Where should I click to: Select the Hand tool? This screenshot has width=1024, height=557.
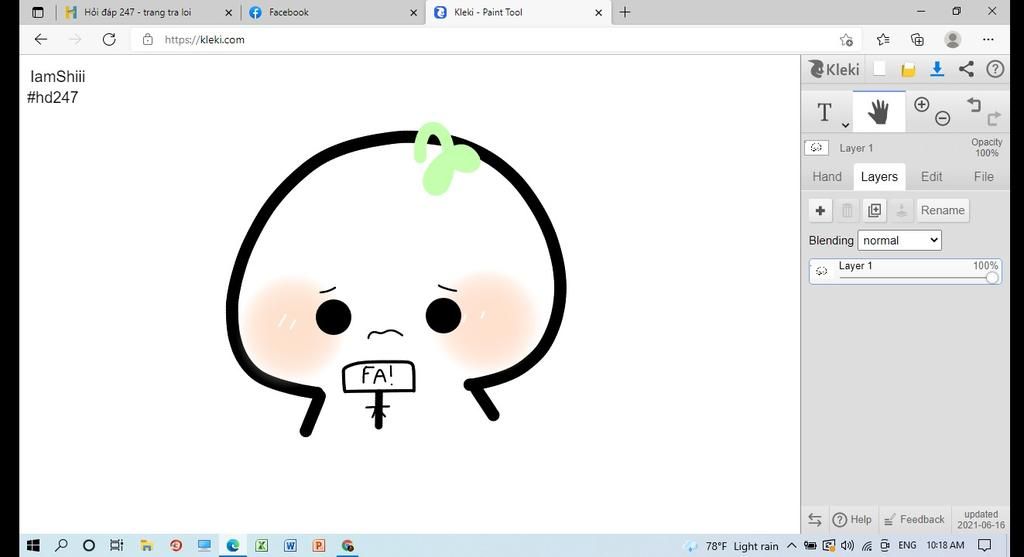878,112
